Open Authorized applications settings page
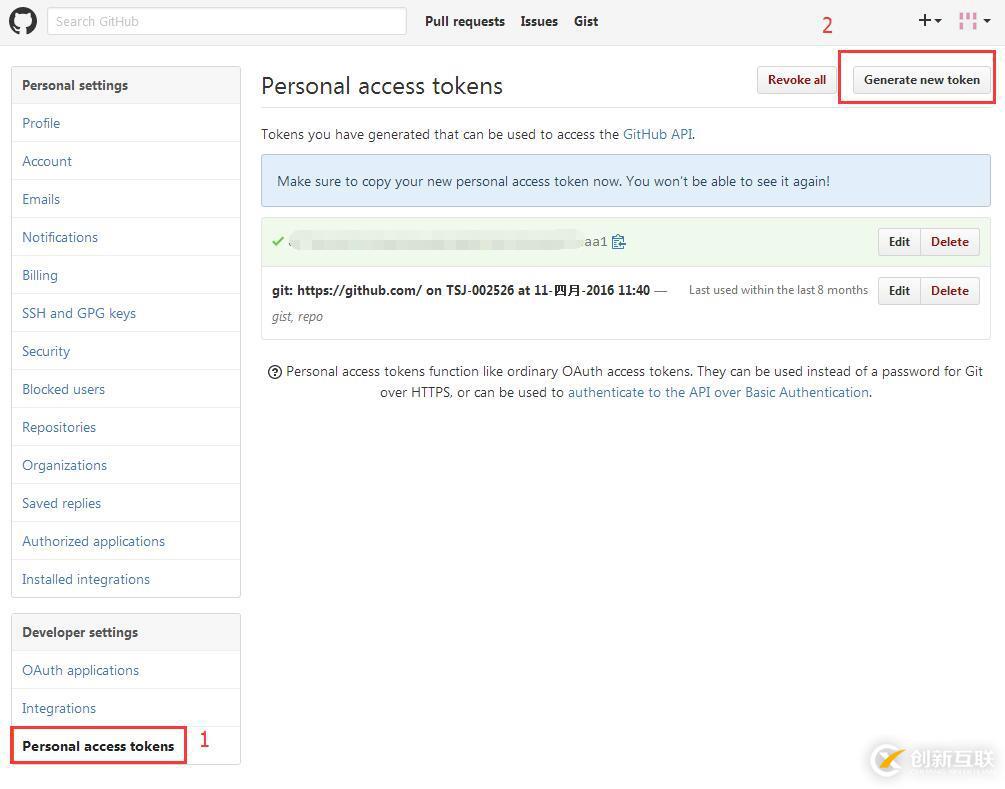Image resolution: width=1005 pixels, height=789 pixels. pyautogui.click(x=93, y=541)
